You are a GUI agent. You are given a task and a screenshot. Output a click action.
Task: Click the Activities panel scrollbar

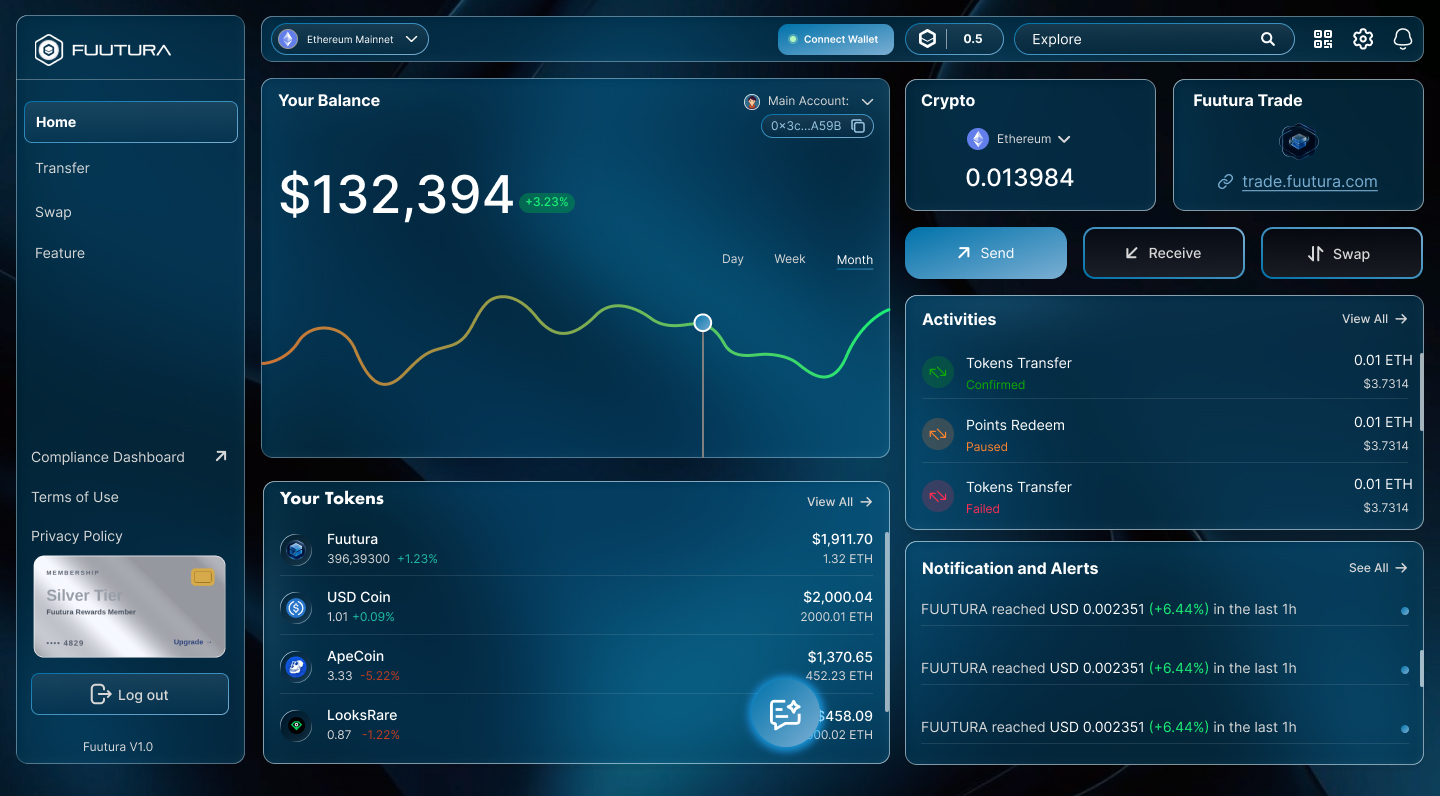[x=1421, y=392]
